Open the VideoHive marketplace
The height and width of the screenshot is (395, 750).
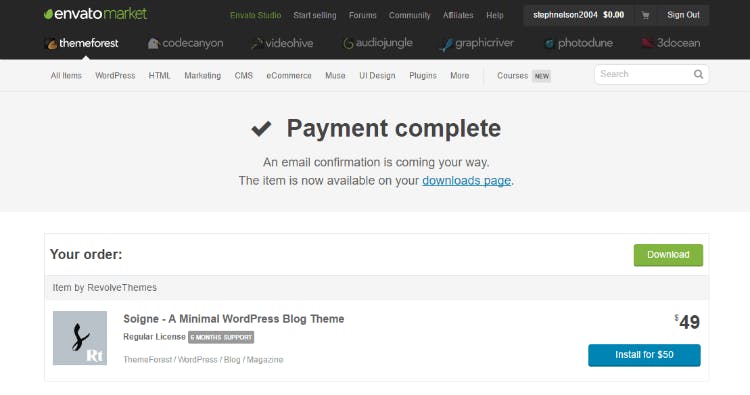(x=282, y=44)
